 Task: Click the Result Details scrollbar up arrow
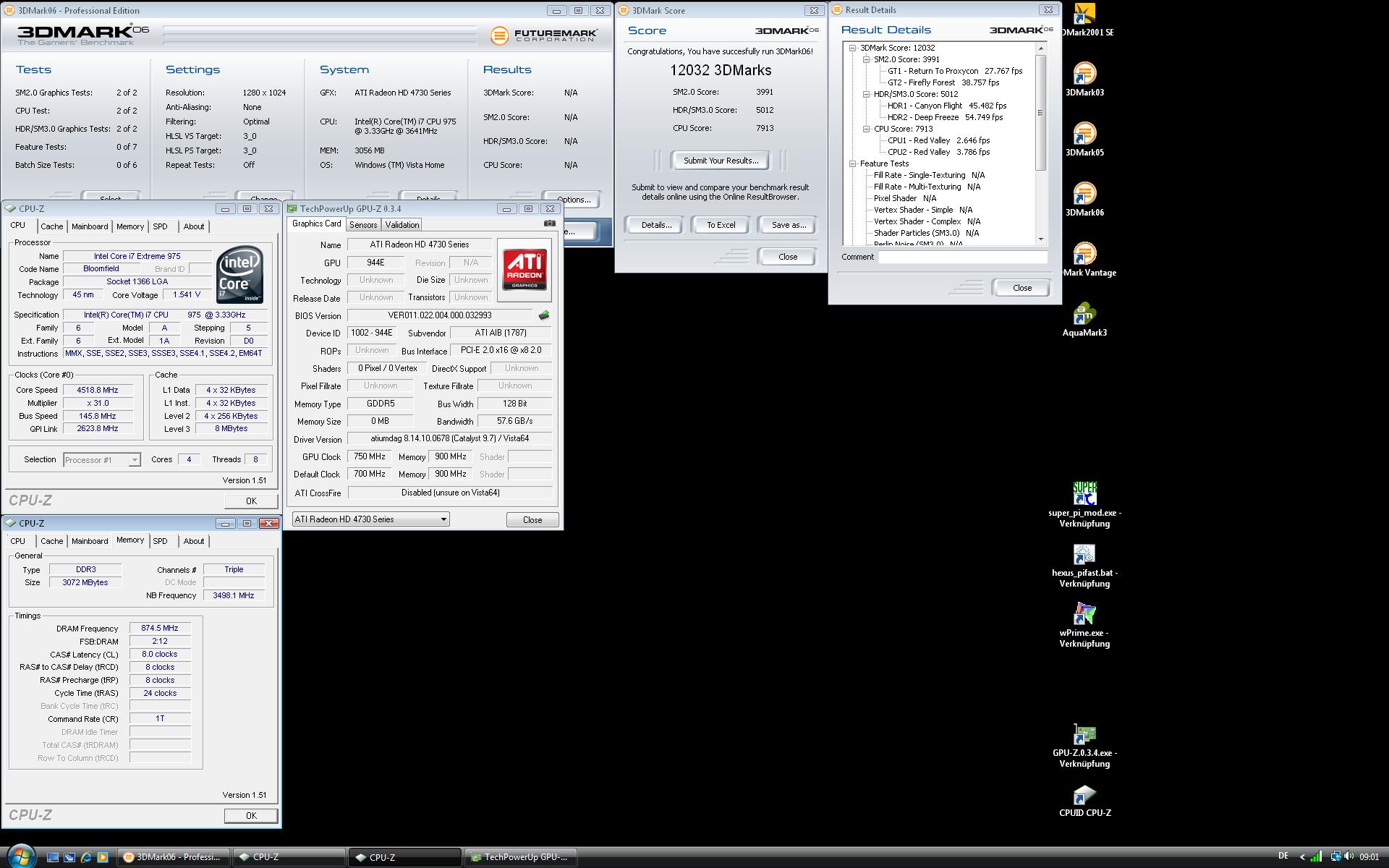1041,48
